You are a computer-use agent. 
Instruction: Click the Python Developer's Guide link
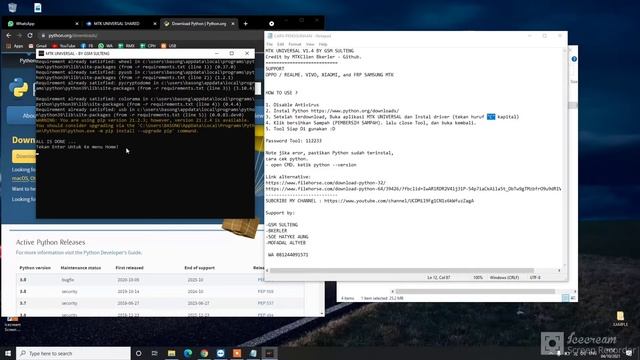pos(113,253)
